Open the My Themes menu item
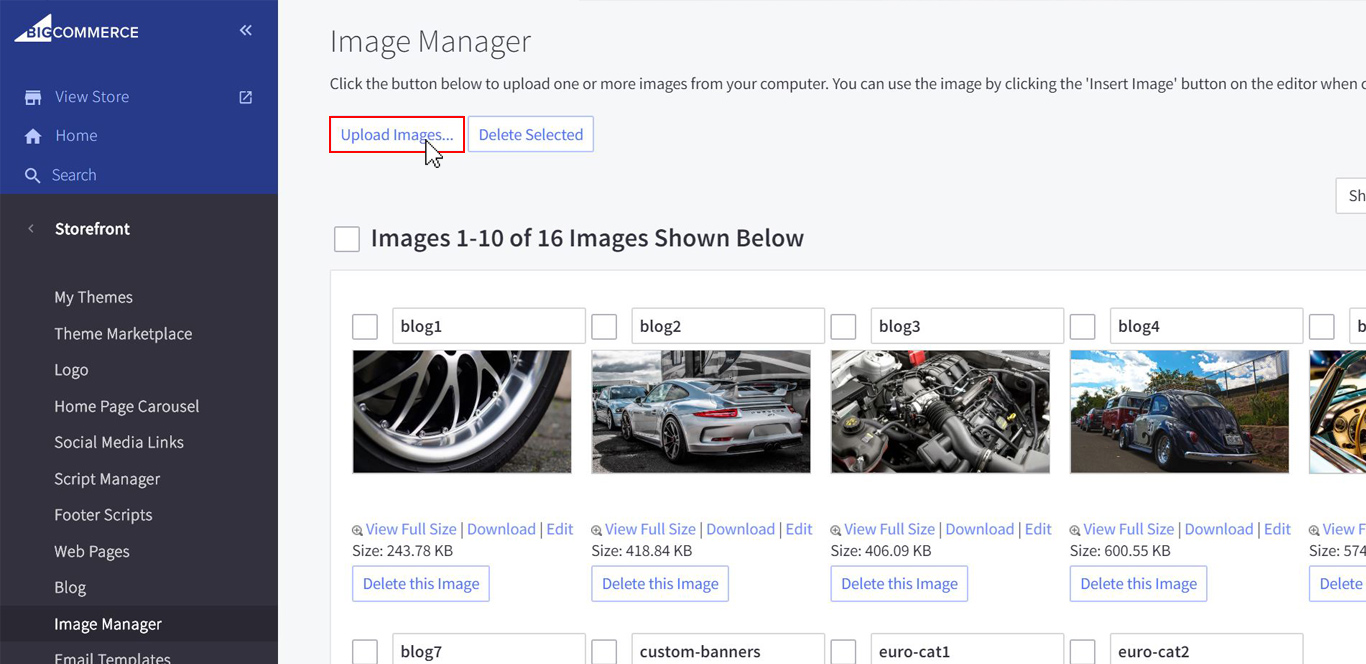Image resolution: width=1366 pixels, height=664 pixels. [93, 297]
